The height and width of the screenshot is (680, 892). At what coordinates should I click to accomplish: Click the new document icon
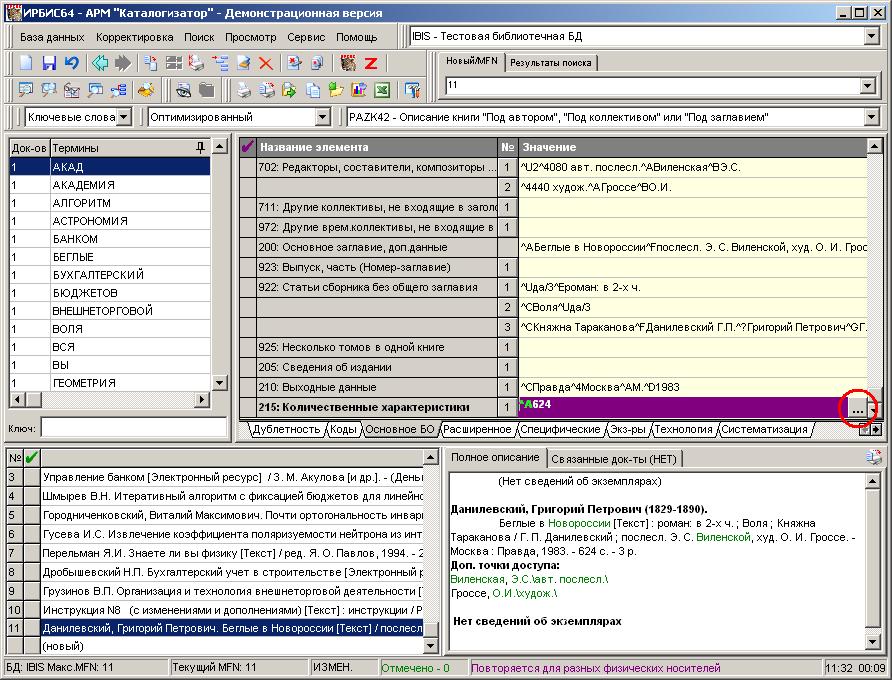27,63
